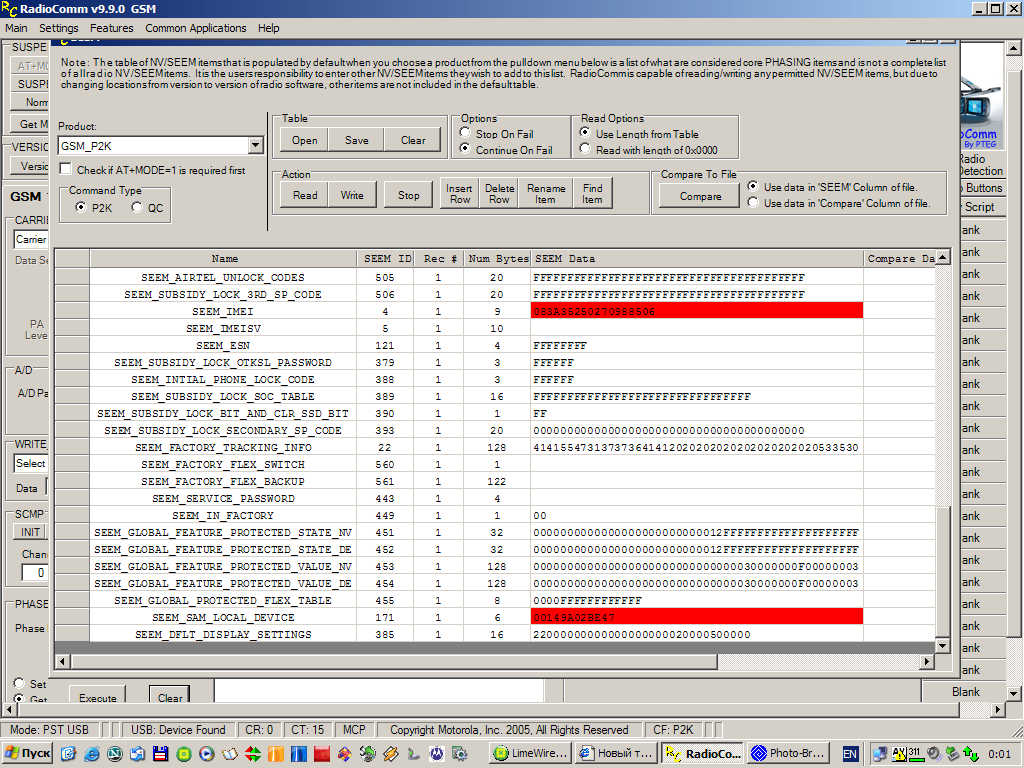The width and height of the screenshot is (1024, 768).
Task: Click the blue floppy disk quick launch icon
Action: tap(161, 754)
